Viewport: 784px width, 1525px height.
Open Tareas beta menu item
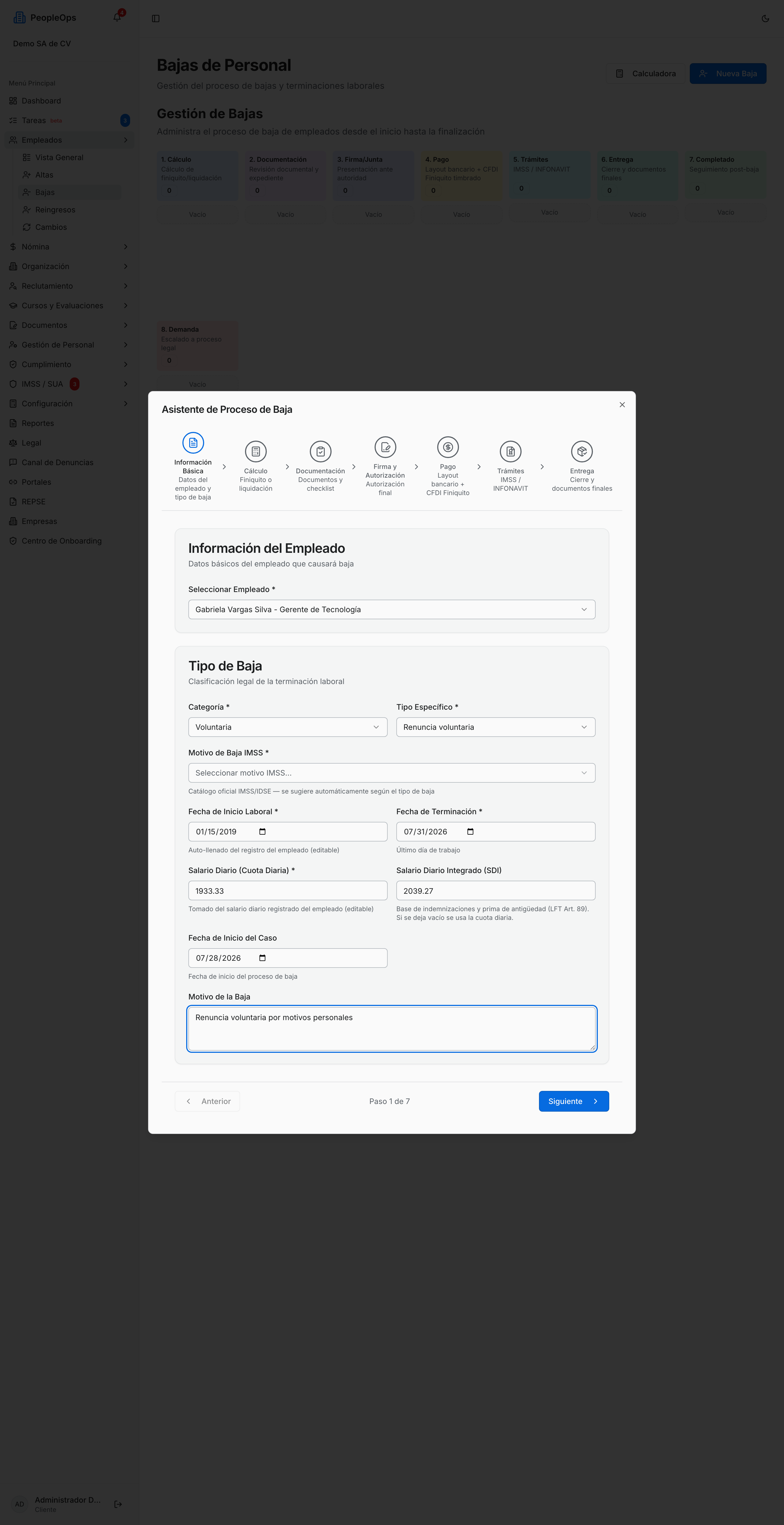(x=69, y=120)
